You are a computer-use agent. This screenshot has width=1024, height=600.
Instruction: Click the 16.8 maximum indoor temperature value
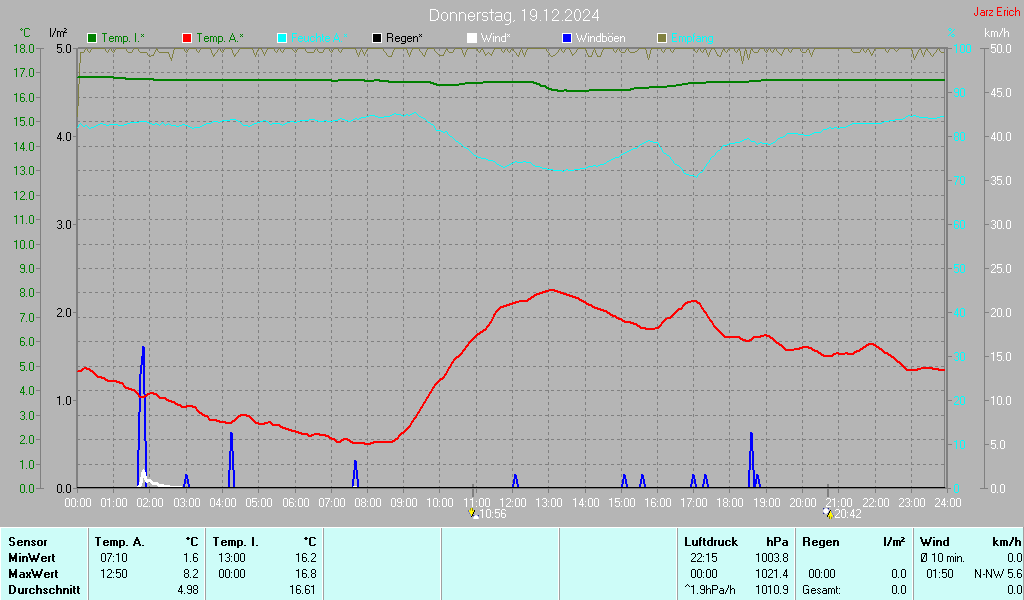click(306, 574)
